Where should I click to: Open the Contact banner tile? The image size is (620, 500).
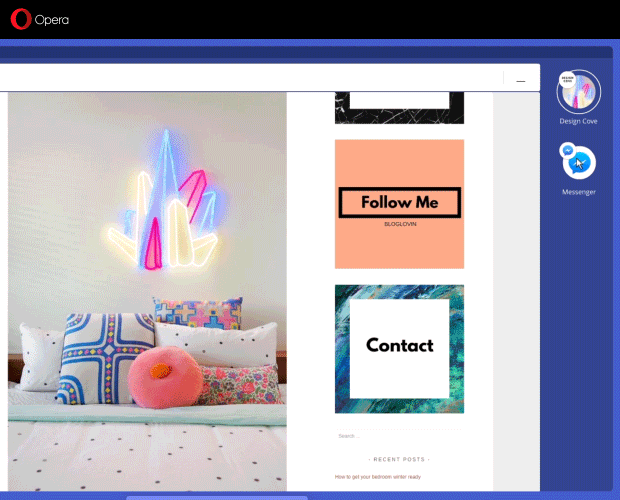399,347
